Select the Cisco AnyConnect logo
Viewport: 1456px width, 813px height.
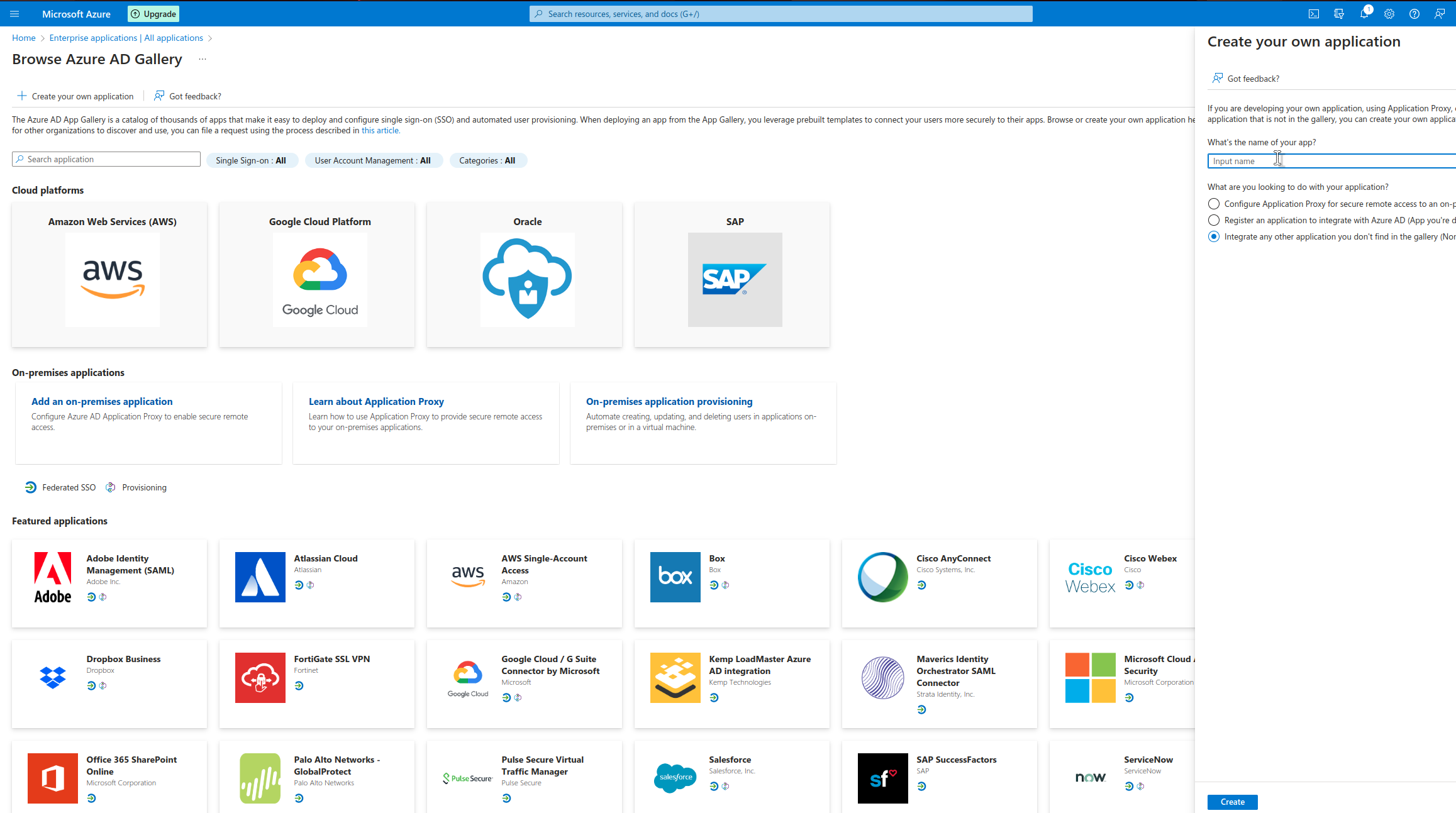883,577
